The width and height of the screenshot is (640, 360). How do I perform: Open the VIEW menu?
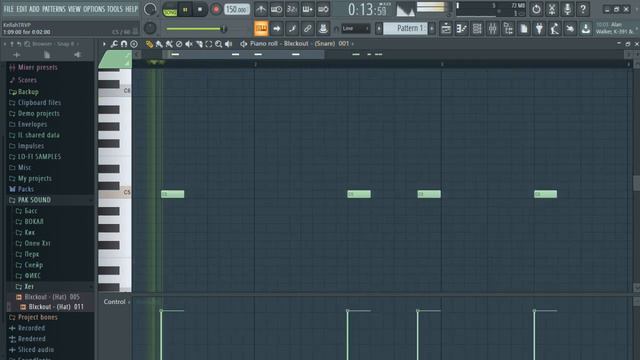[x=74, y=9]
